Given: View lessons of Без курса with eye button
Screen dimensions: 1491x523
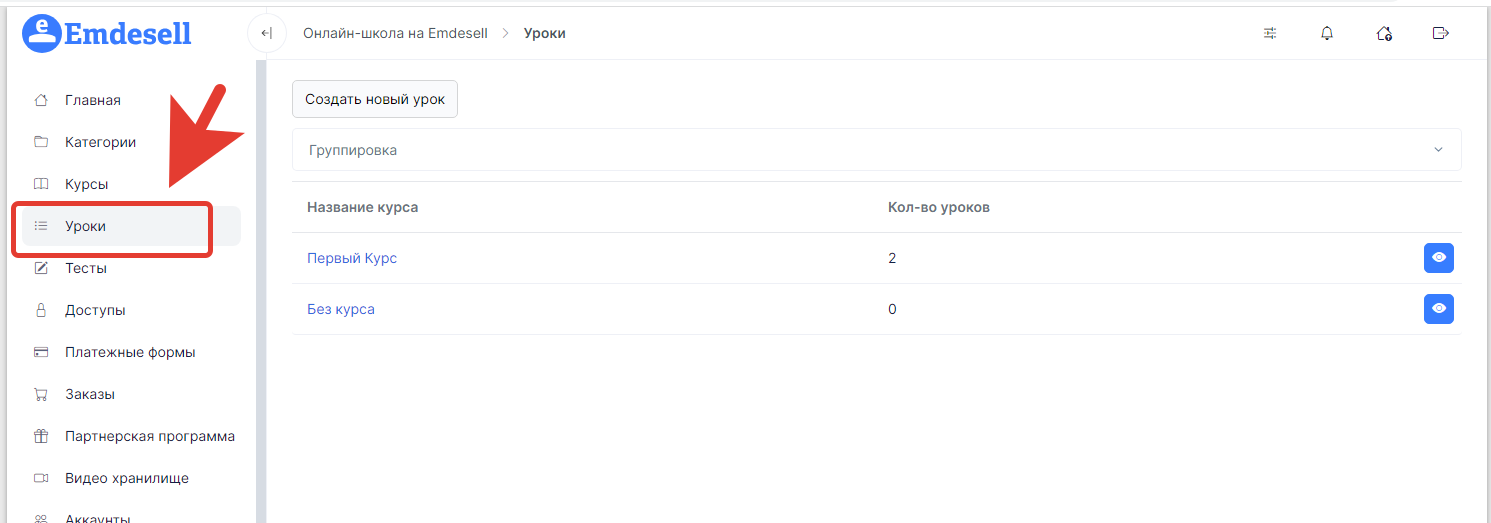Looking at the screenshot, I should coord(1439,309).
